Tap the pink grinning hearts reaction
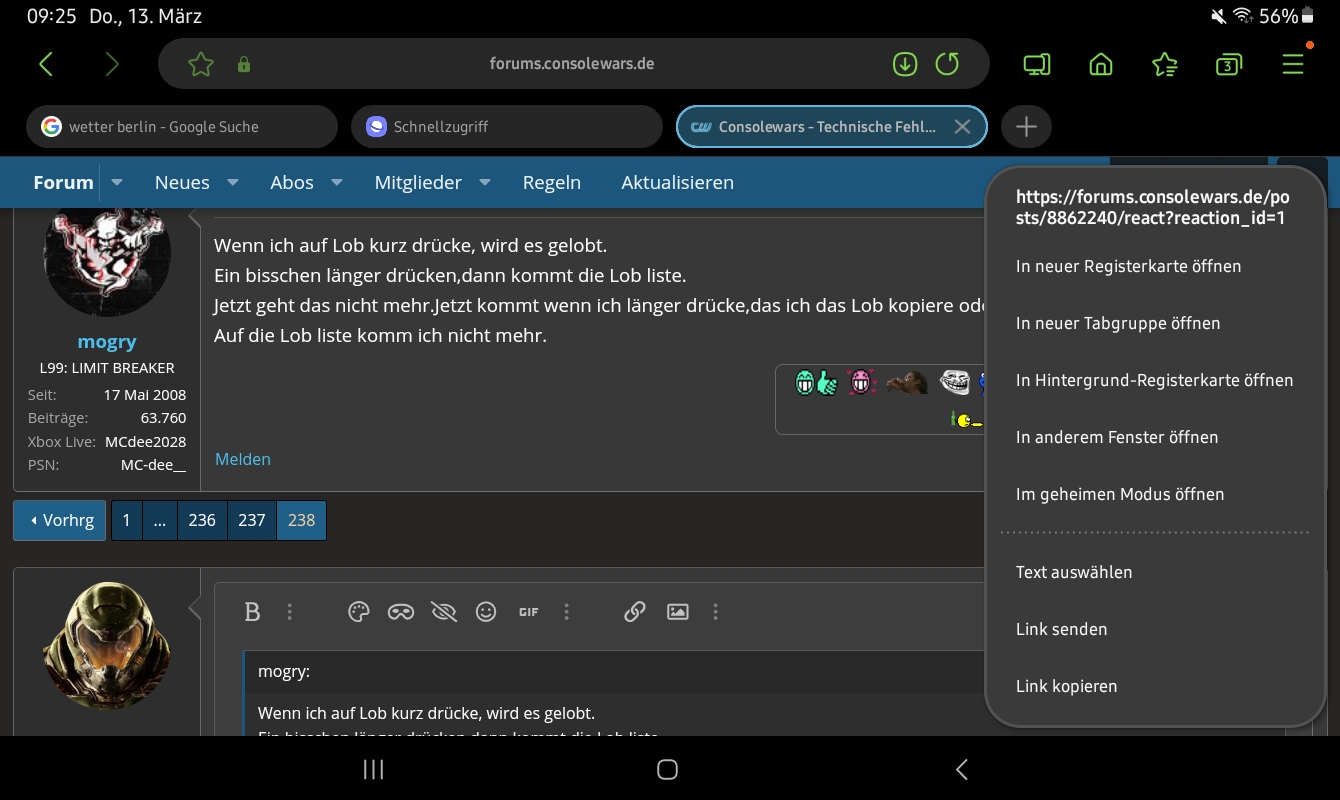Image resolution: width=1340 pixels, height=800 pixels. [x=861, y=383]
